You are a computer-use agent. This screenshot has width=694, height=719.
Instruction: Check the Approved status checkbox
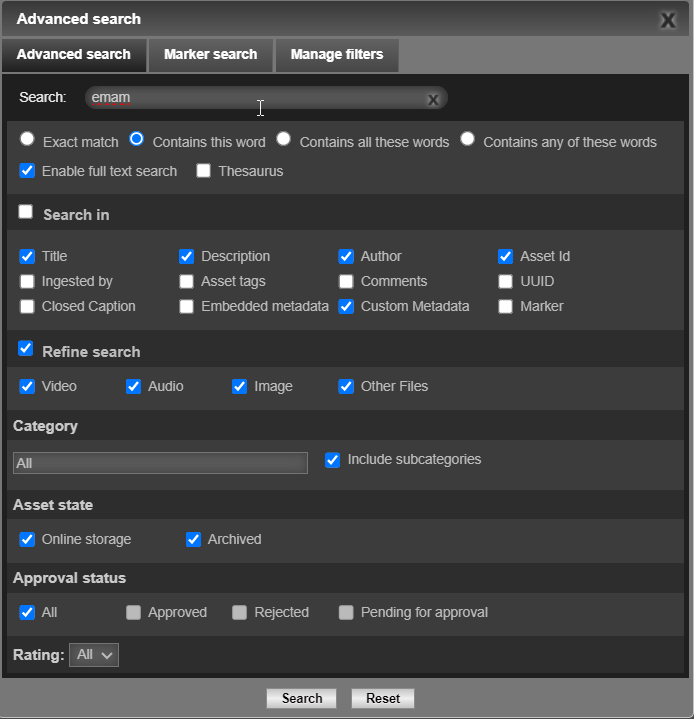[133, 613]
